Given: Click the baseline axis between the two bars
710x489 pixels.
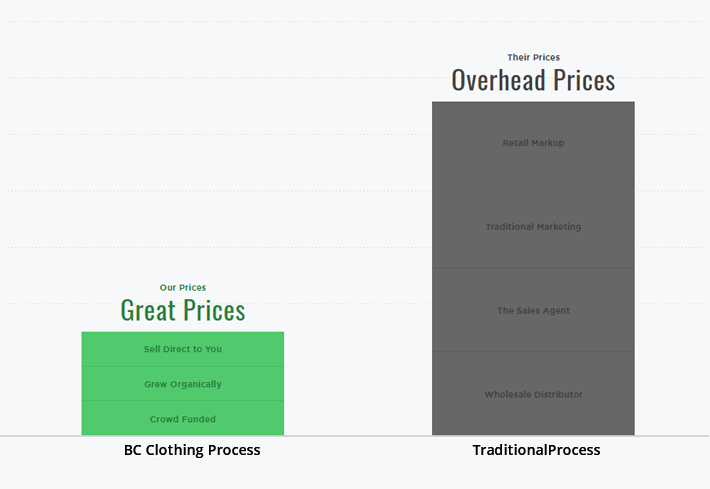Looking at the screenshot, I should tap(358, 436).
